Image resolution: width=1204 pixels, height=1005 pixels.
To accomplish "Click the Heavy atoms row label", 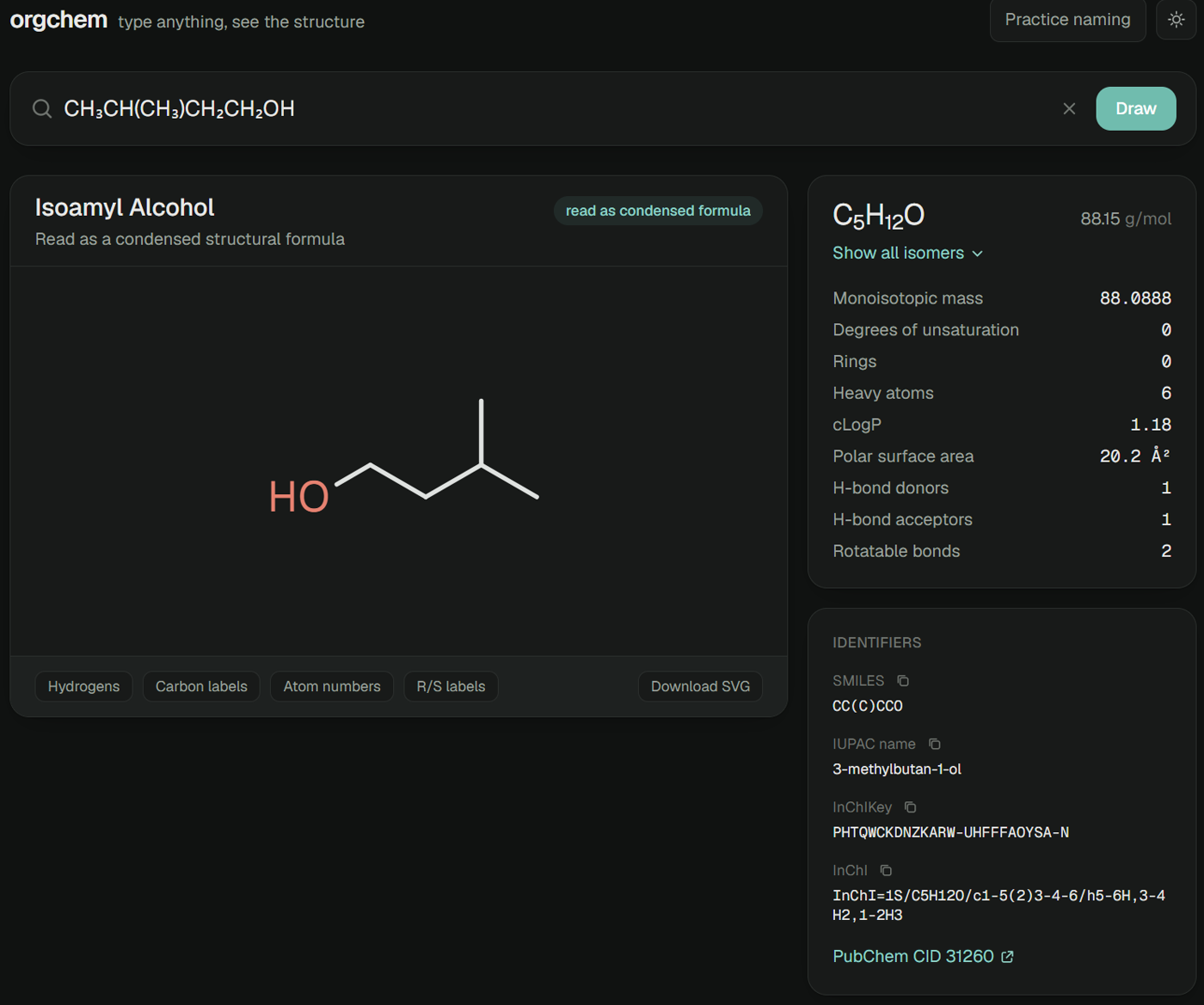I will (883, 393).
